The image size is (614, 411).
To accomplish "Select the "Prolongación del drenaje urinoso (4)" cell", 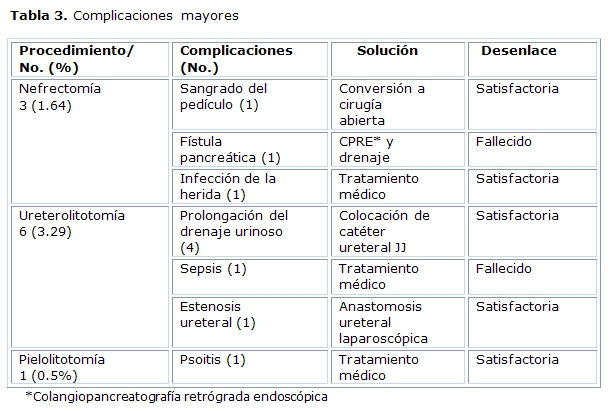I will click(x=233, y=231).
